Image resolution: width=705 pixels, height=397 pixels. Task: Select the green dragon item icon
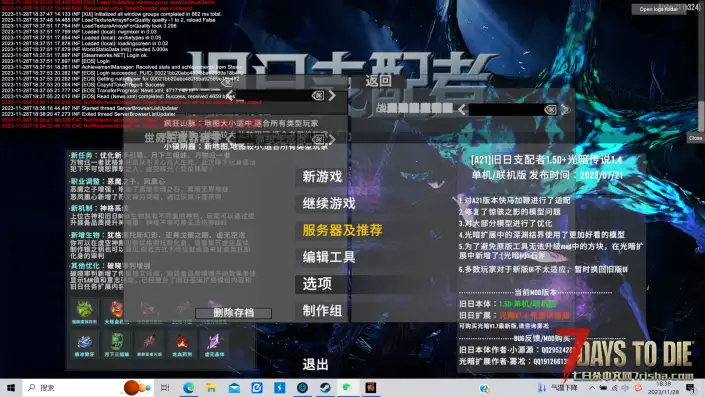click(x=85, y=309)
